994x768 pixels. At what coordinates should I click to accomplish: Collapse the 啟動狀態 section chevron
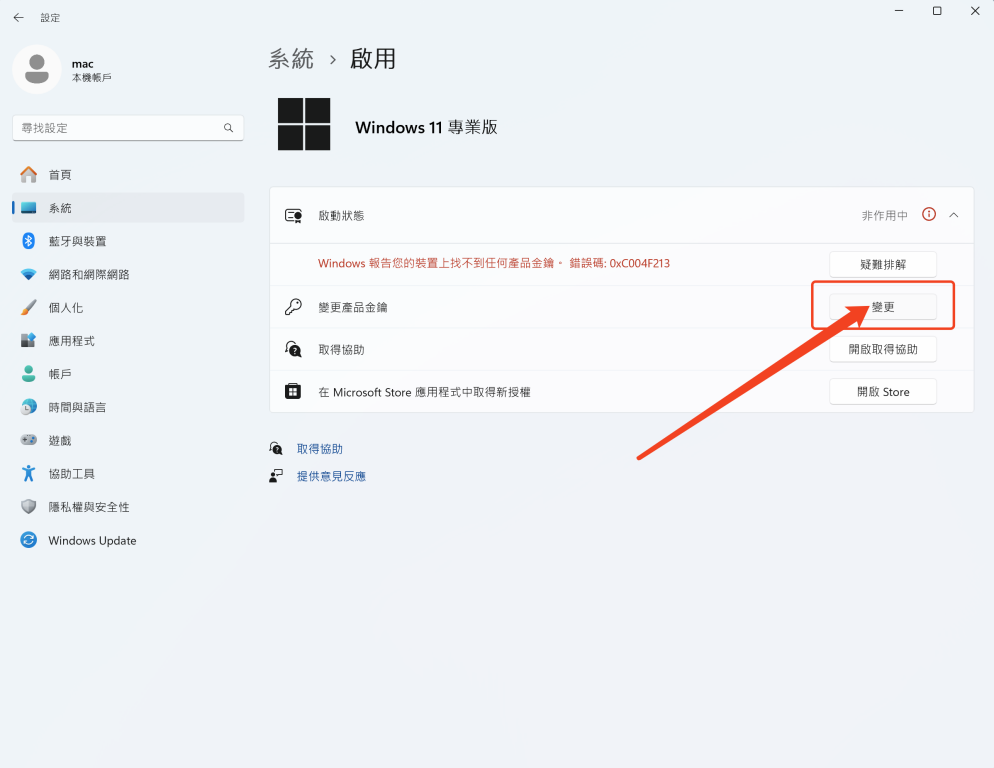pyautogui.click(x=954, y=215)
